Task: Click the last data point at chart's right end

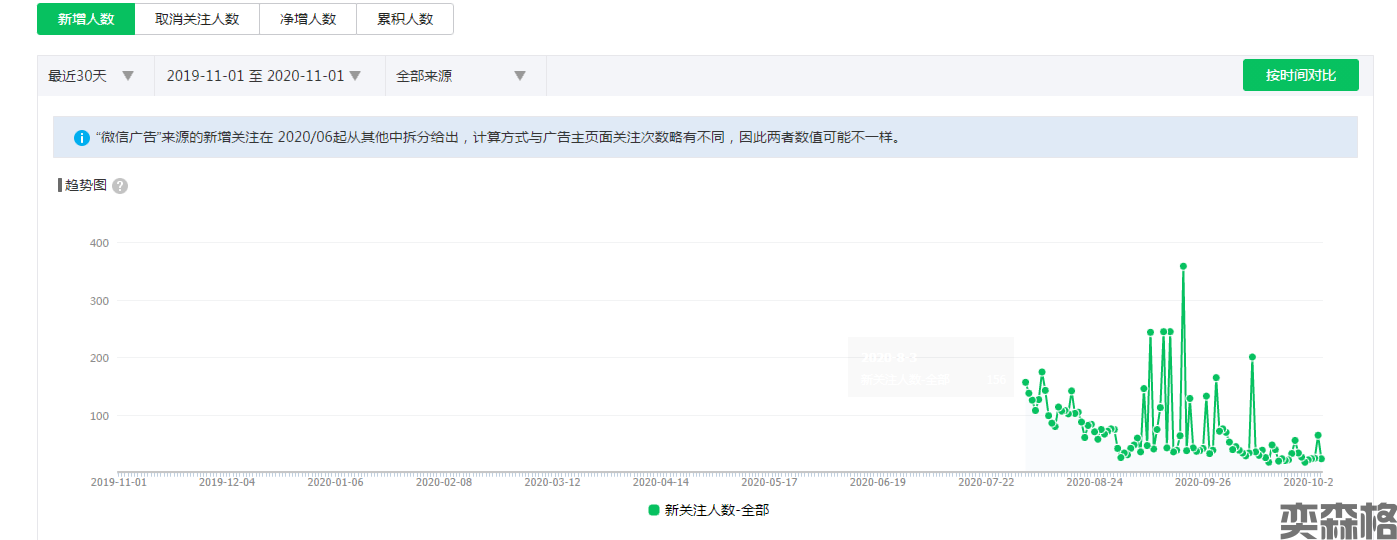Action: pyautogui.click(x=1322, y=459)
